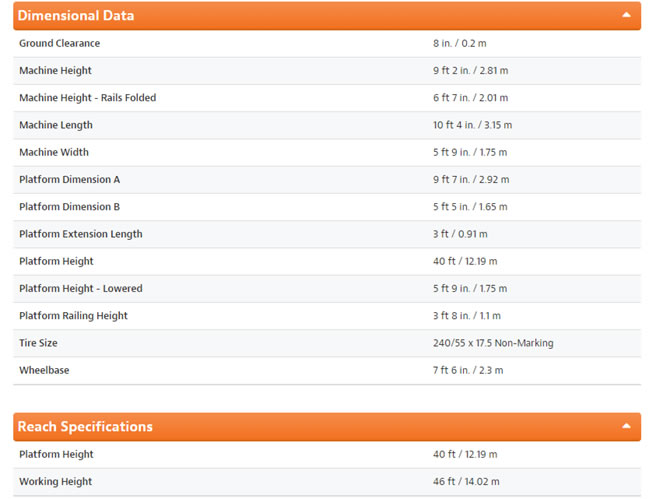
Task: Select the Ground Clearance row label
Action: pyautogui.click(x=59, y=43)
